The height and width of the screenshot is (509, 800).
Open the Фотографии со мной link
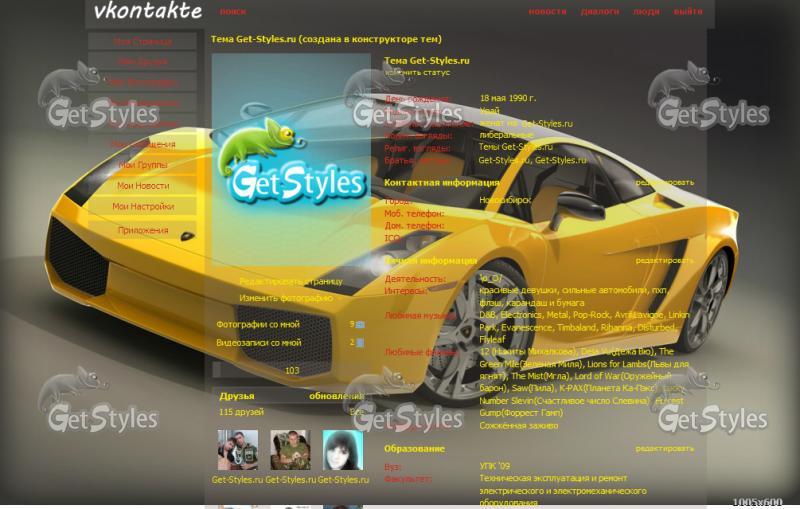(x=258, y=324)
